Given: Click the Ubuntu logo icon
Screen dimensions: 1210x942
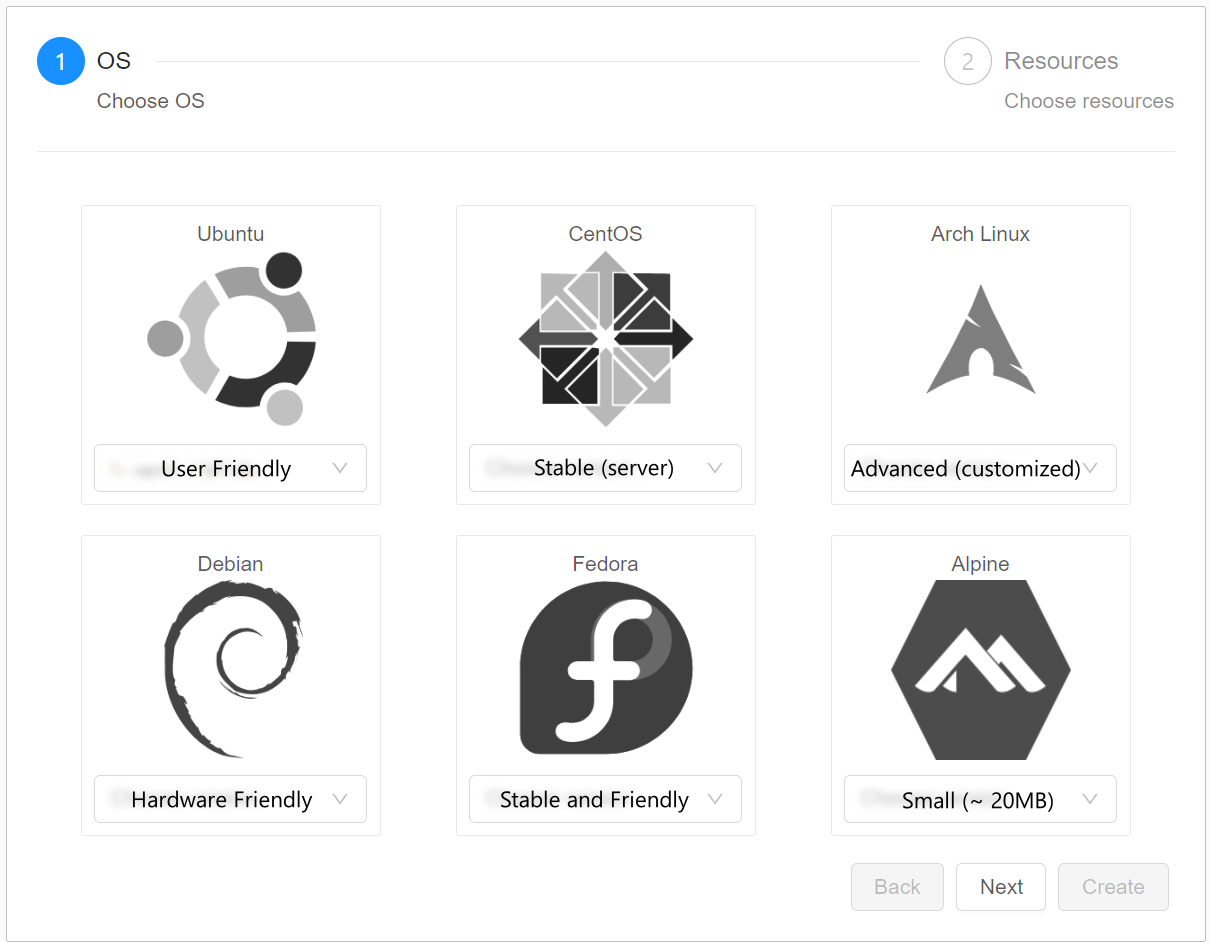Looking at the screenshot, I should pyautogui.click(x=231, y=339).
